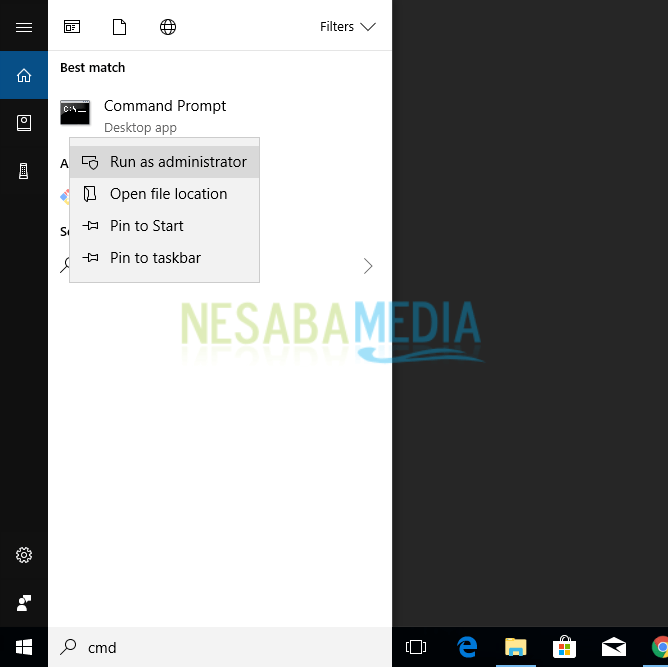Click the Command Prompt app icon
The height and width of the screenshot is (667, 668).
pos(75,112)
